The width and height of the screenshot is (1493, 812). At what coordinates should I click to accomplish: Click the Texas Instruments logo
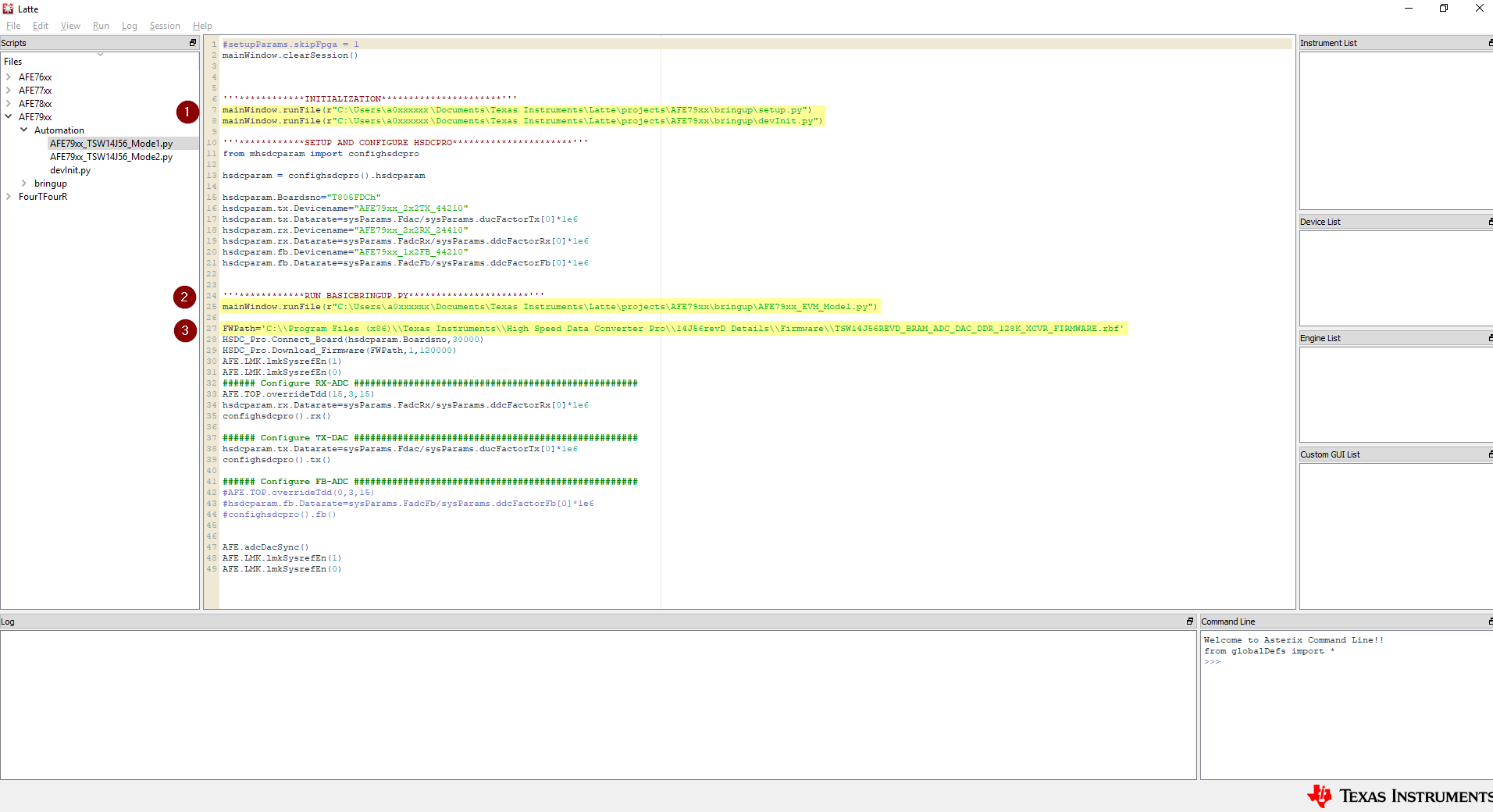pyautogui.click(x=1399, y=796)
